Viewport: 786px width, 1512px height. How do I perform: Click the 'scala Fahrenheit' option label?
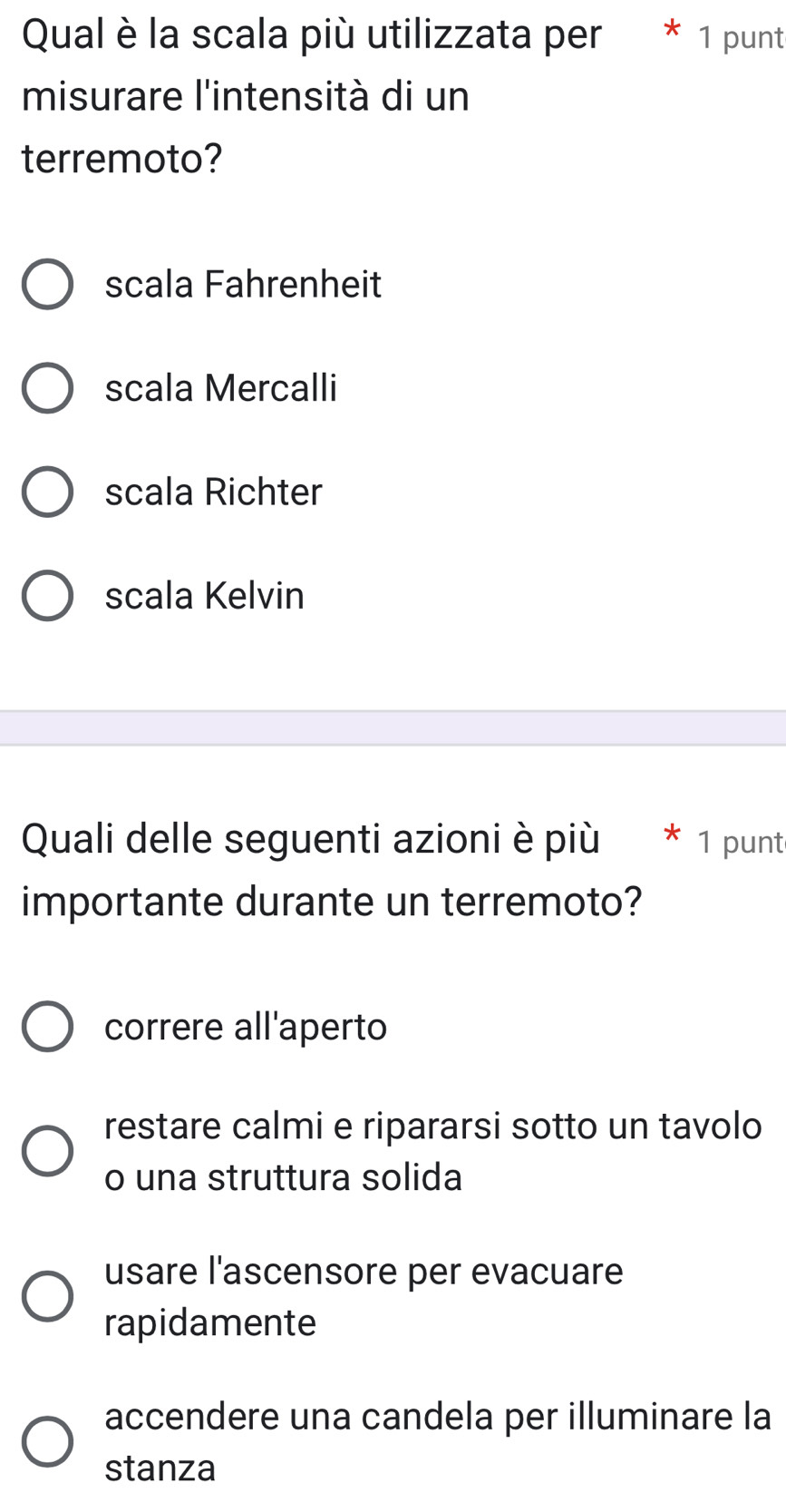coord(243,285)
